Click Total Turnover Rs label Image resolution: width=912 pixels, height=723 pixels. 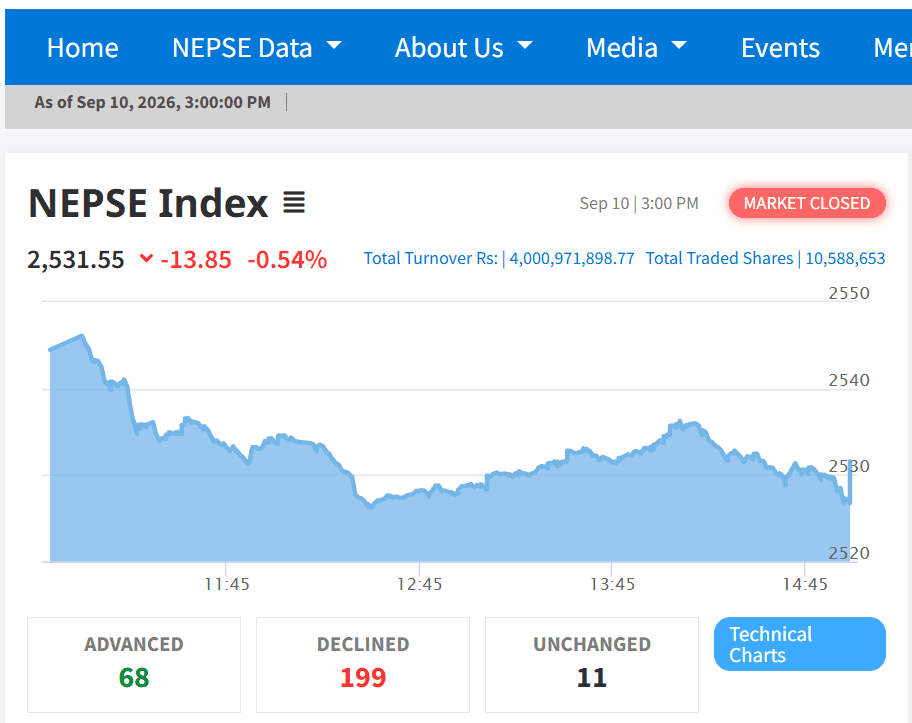coord(430,258)
